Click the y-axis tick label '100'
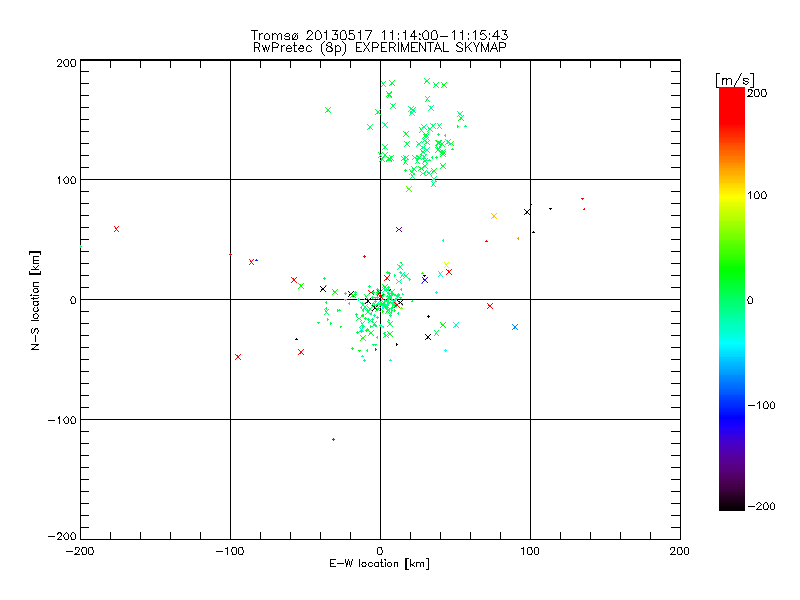 [66, 180]
